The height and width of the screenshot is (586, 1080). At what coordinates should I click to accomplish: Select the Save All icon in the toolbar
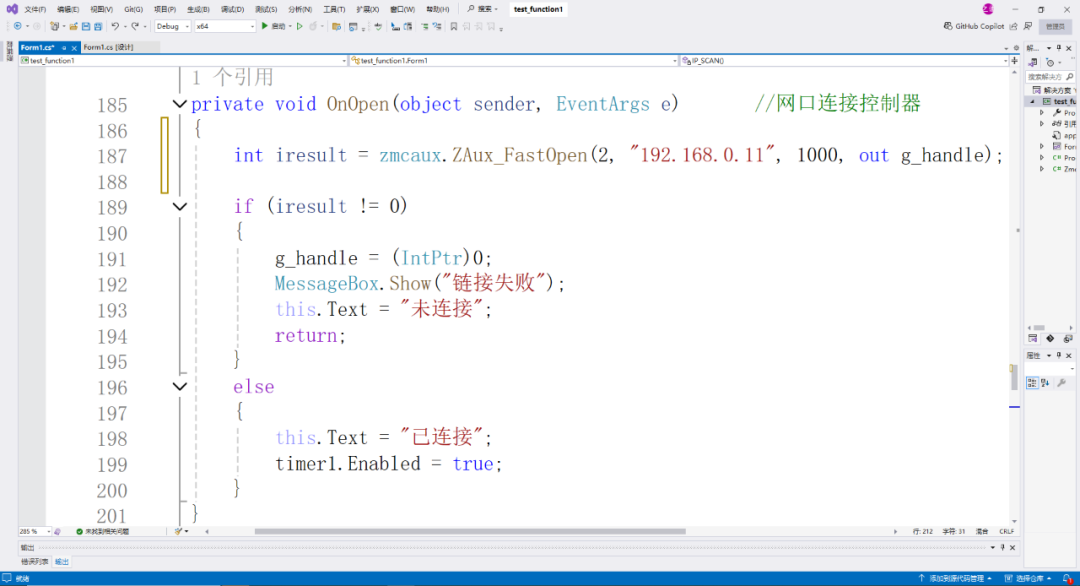(97, 27)
